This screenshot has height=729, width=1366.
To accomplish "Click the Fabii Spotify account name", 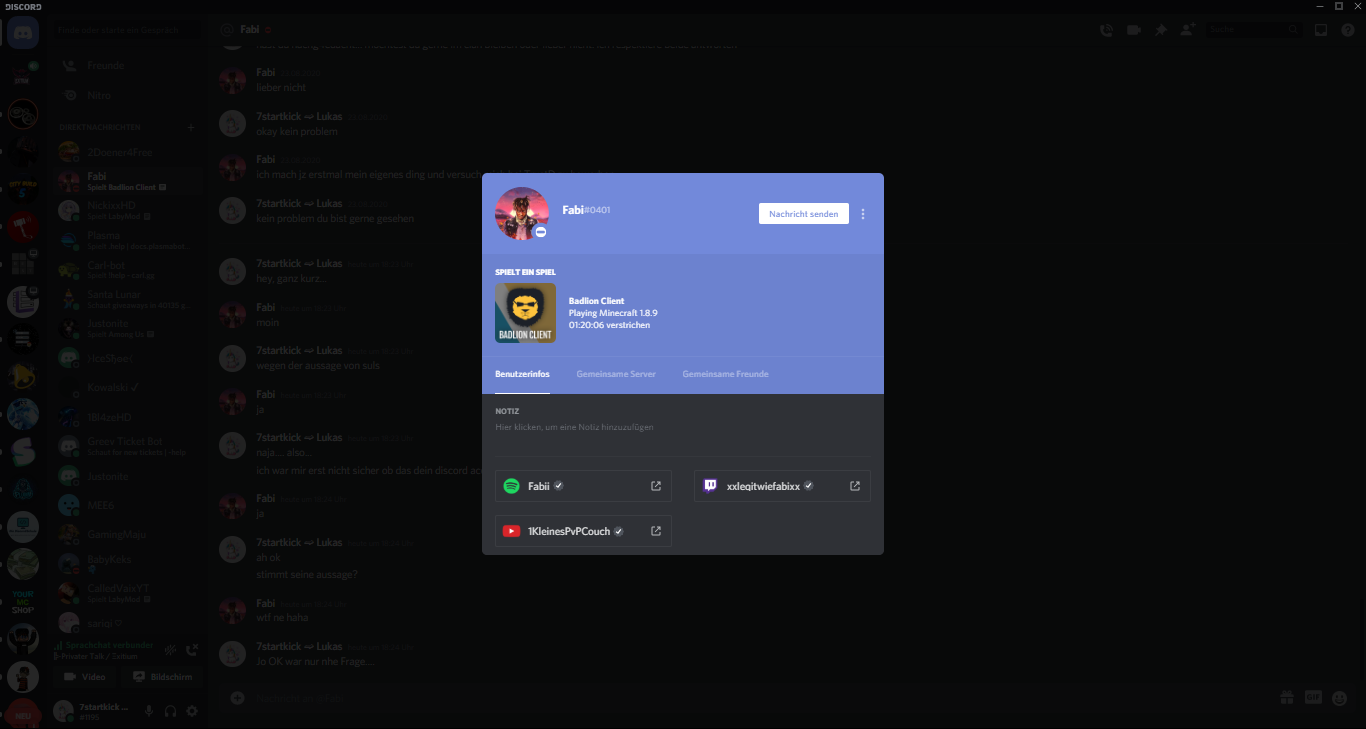I will pyautogui.click(x=539, y=486).
